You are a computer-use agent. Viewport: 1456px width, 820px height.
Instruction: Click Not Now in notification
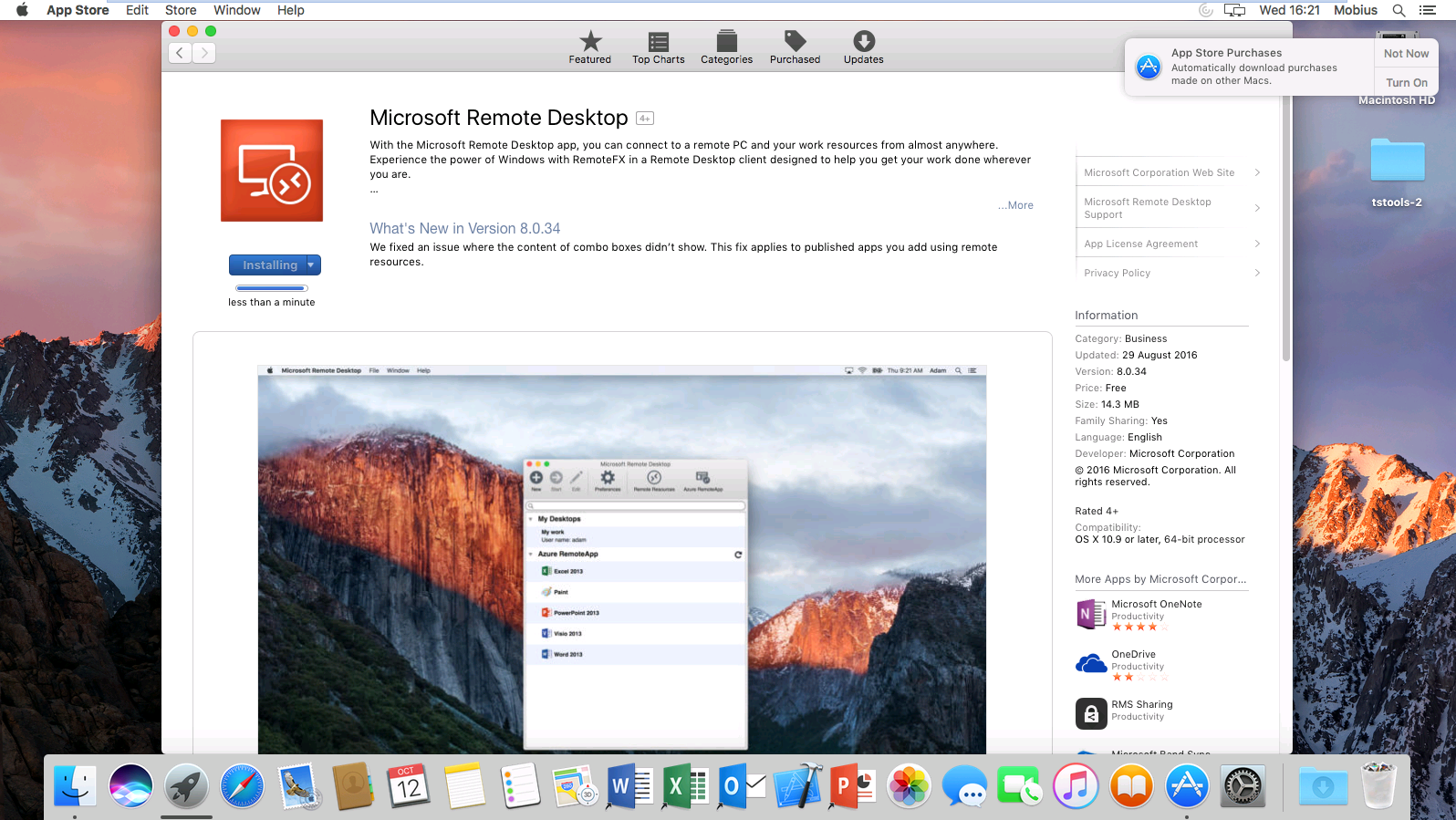pos(1406,54)
